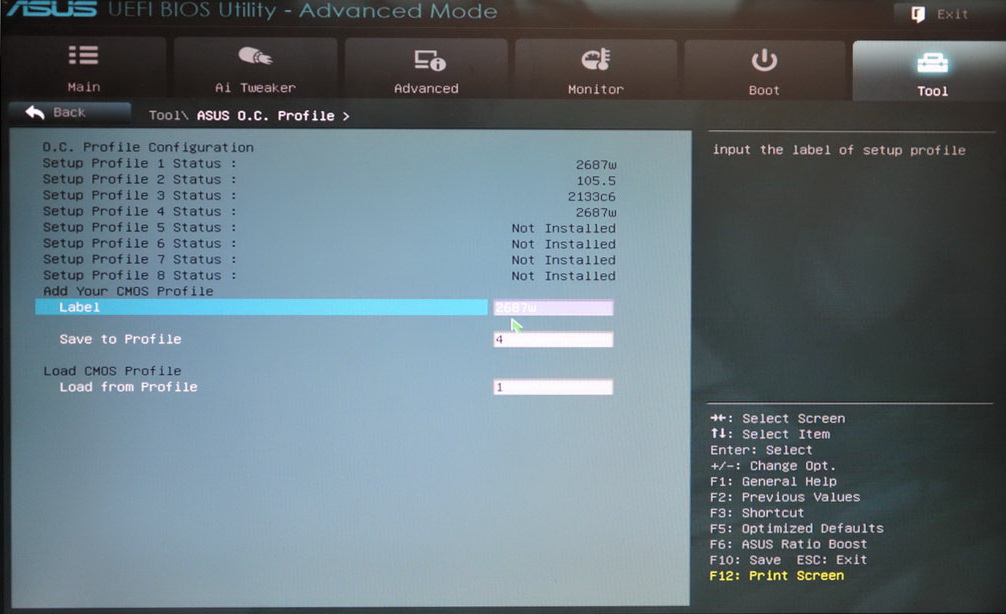Click the Add Your CMOS Profile heading
The image size is (1006, 614).
[128, 291]
